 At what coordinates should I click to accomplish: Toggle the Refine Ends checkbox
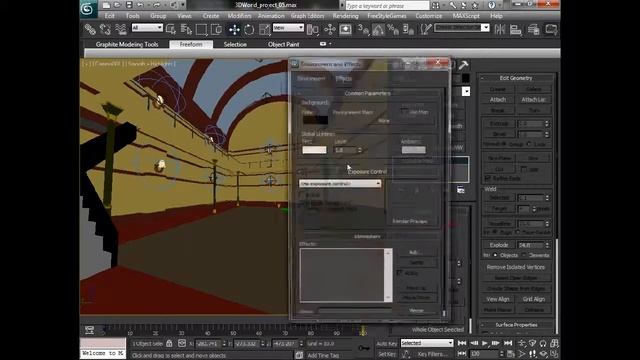tap(488, 178)
